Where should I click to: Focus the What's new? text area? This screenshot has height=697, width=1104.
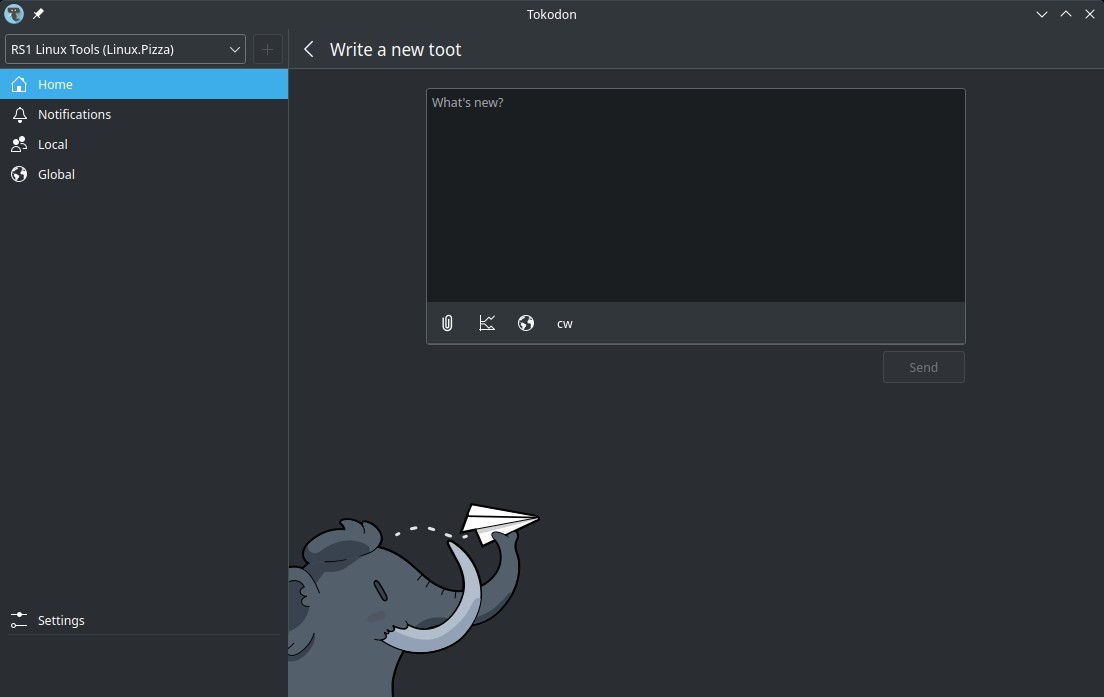coord(696,196)
